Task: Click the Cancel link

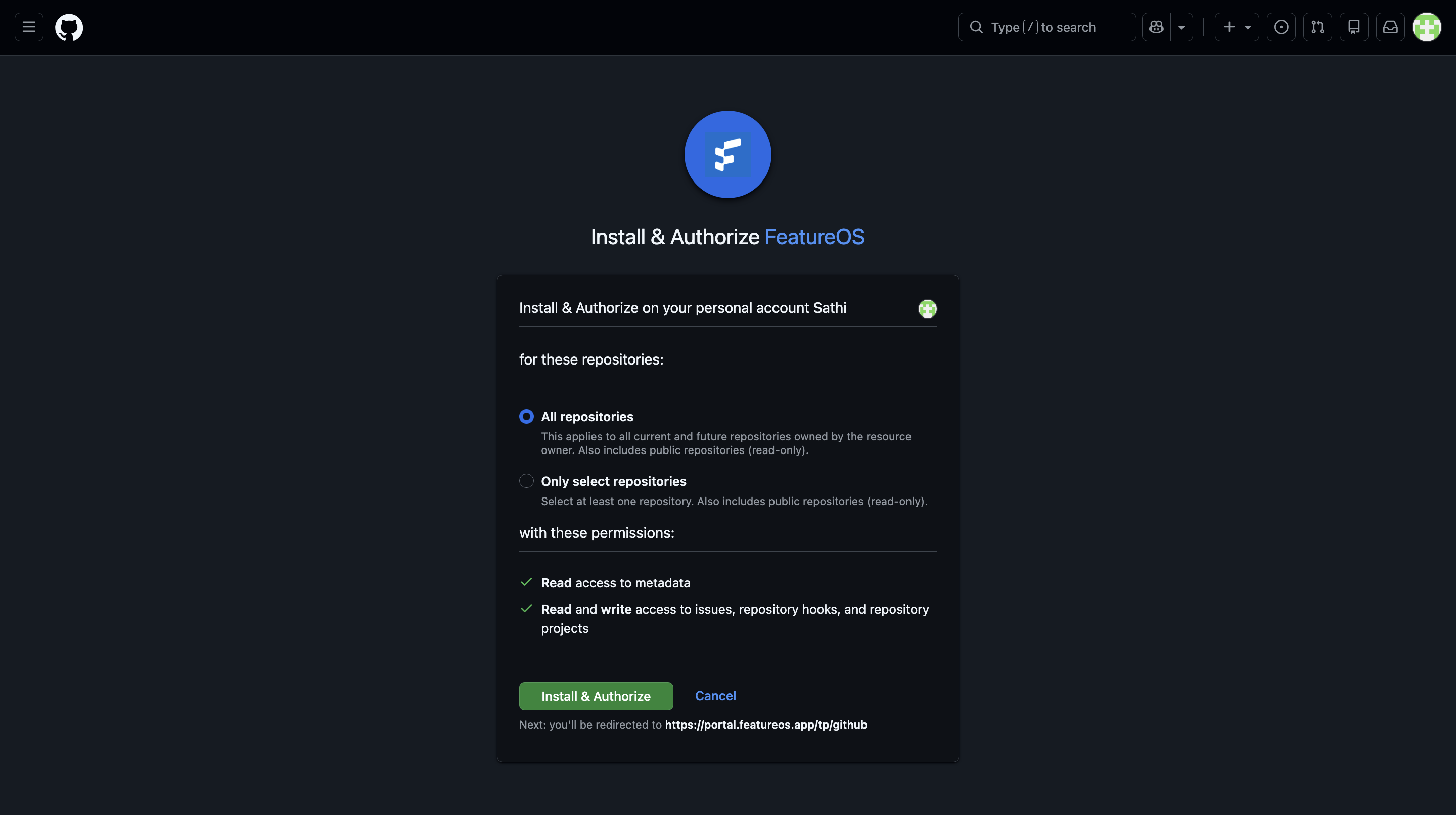Action: [x=715, y=695]
